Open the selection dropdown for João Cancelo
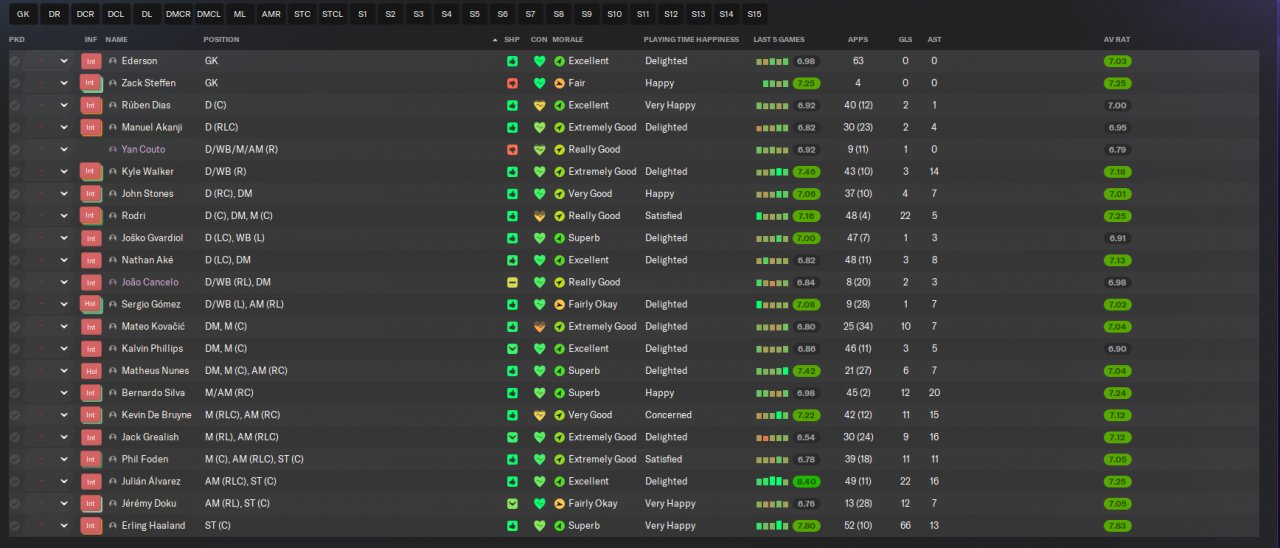The height and width of the screenshot is (548, 1280). click(x=64, y=282)
